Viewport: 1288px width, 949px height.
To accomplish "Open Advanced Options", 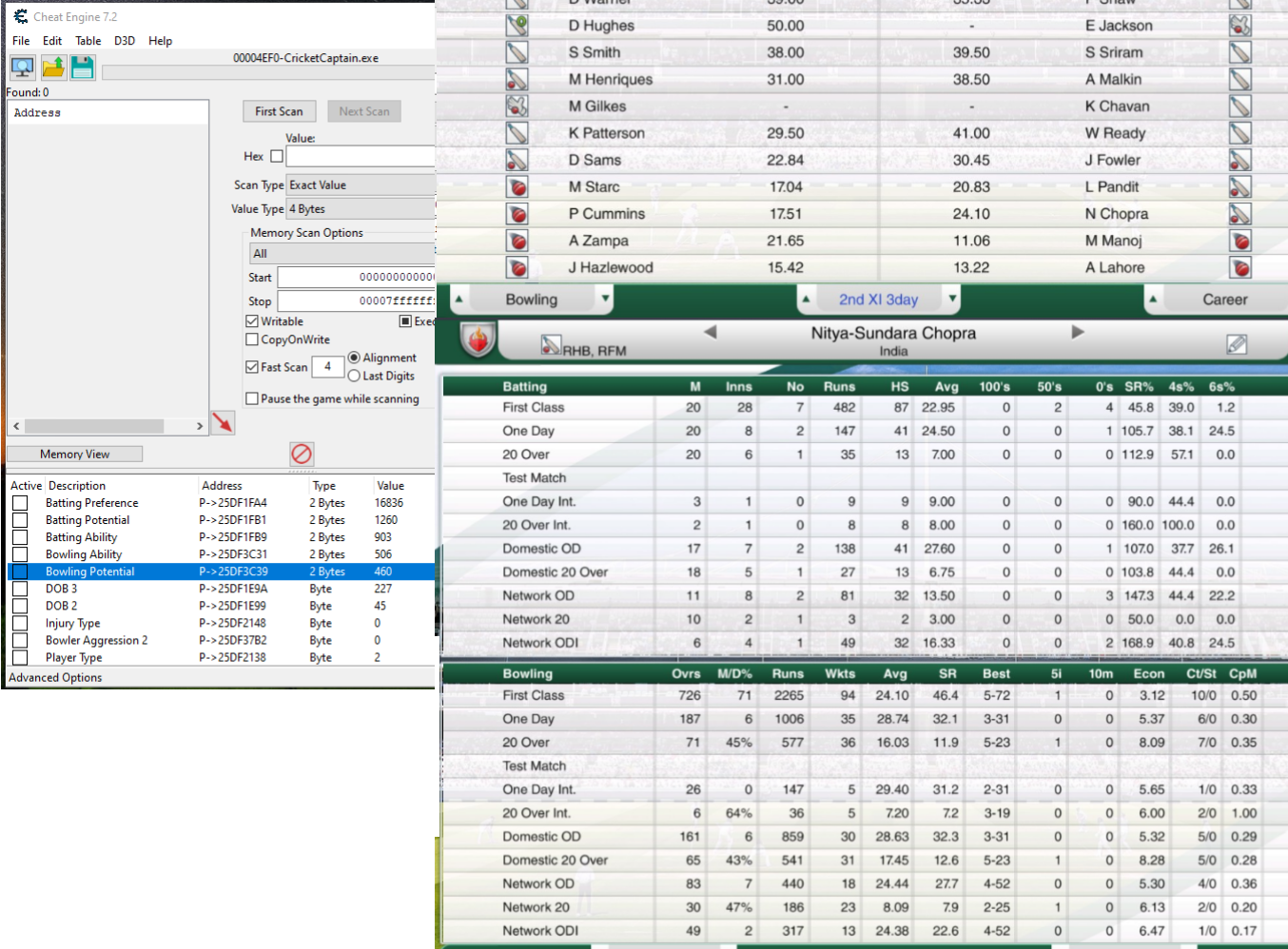I will tap(55, 678).
